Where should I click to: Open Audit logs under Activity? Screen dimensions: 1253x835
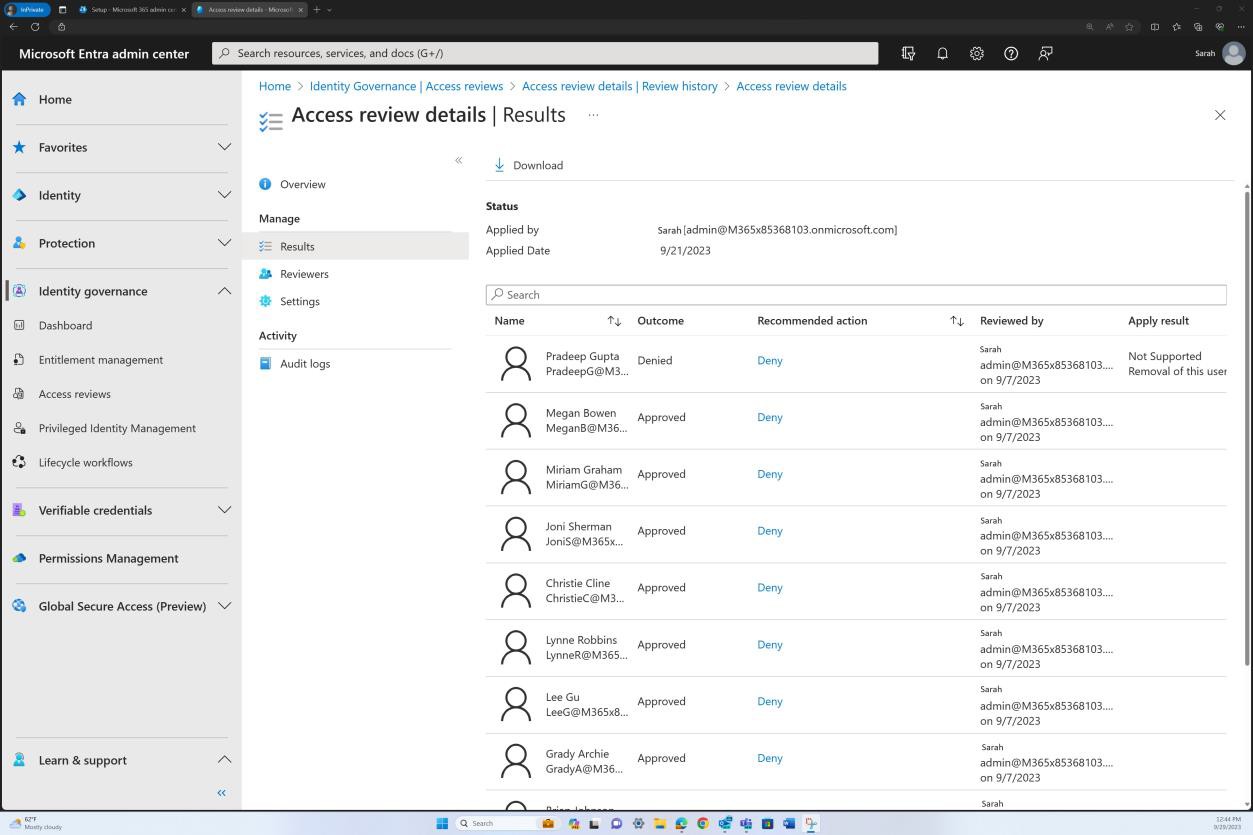tap(304, 363)
